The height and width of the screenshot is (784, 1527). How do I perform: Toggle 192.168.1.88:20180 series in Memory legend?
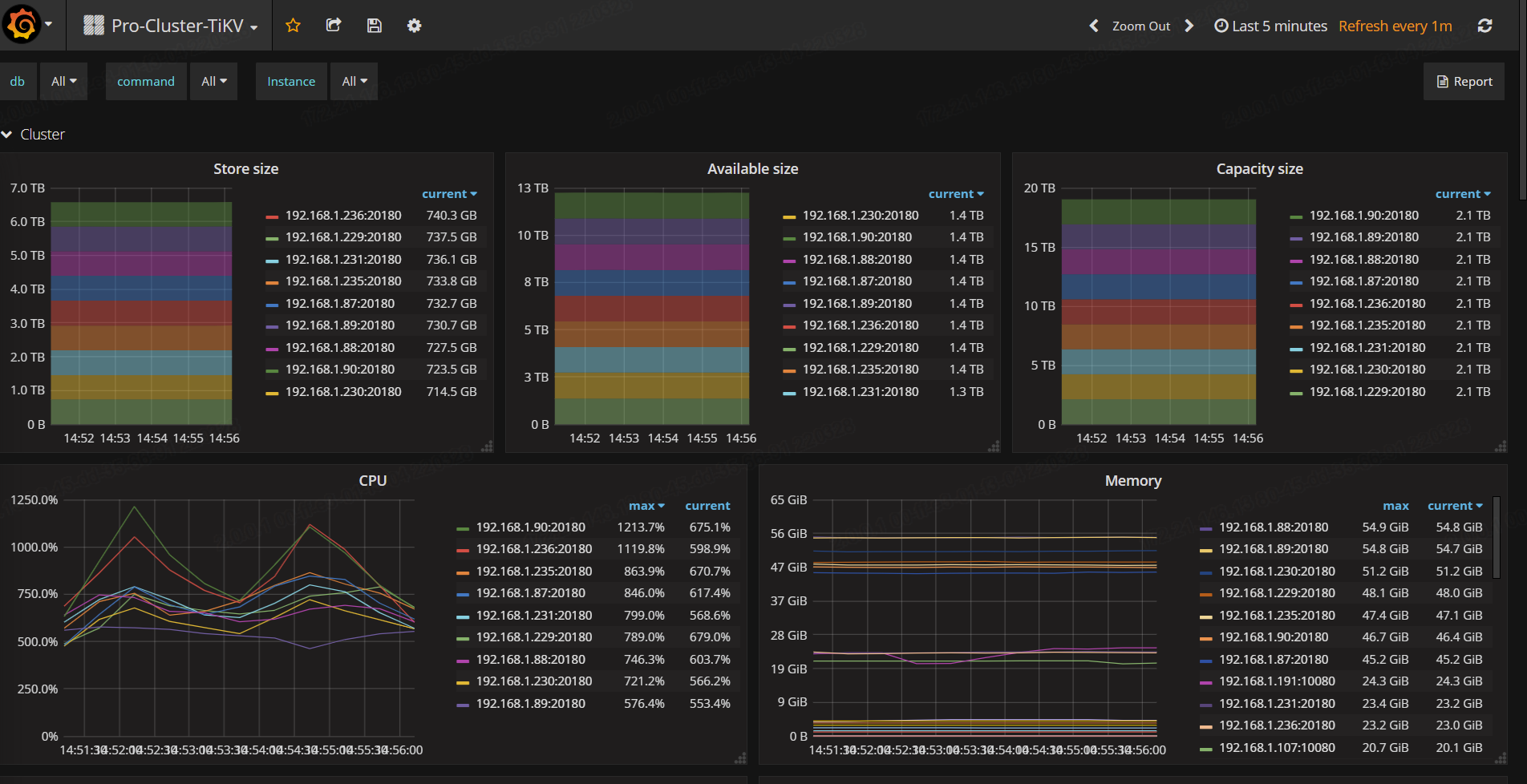click(x=1273, y=527)
